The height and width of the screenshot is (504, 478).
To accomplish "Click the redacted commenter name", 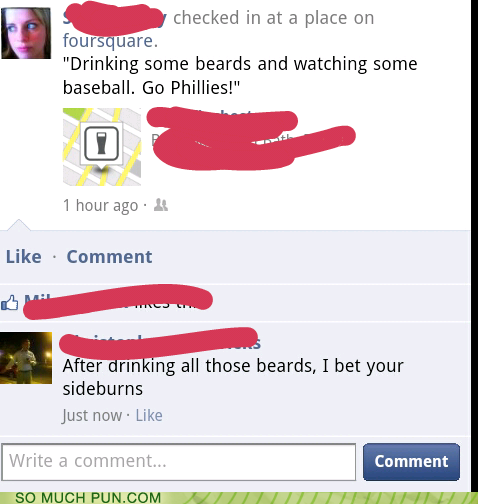I will 159,343.
